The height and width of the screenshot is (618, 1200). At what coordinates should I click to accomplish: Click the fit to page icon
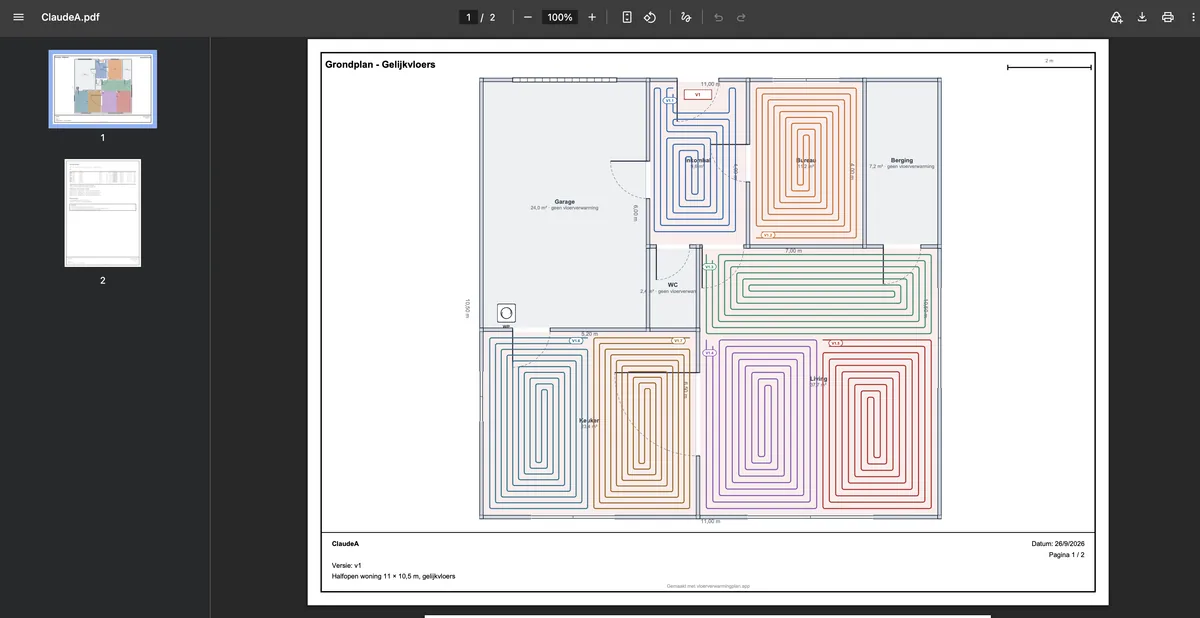pos(626,17)
